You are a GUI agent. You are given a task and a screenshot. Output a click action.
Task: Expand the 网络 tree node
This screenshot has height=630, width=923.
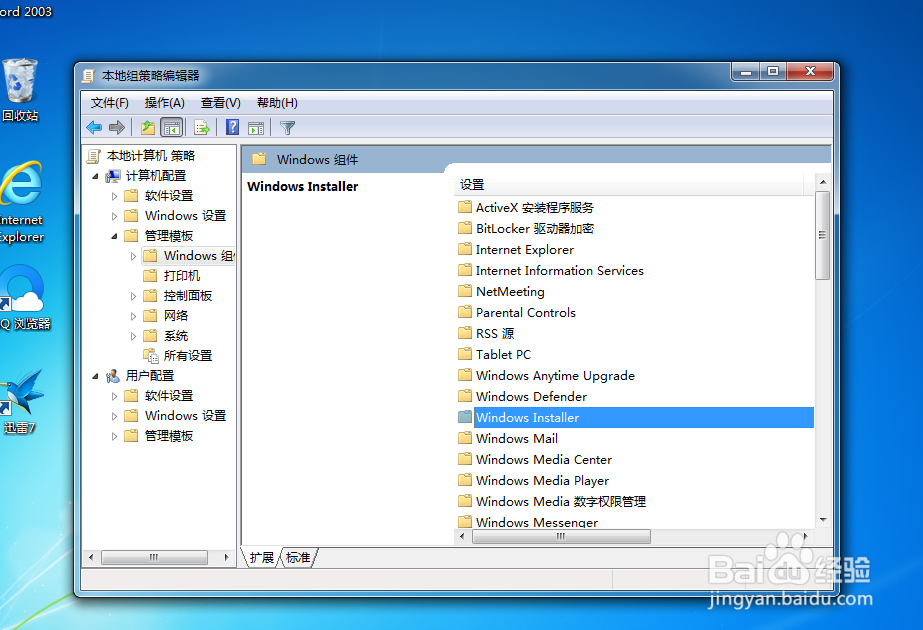coord(134,316)
